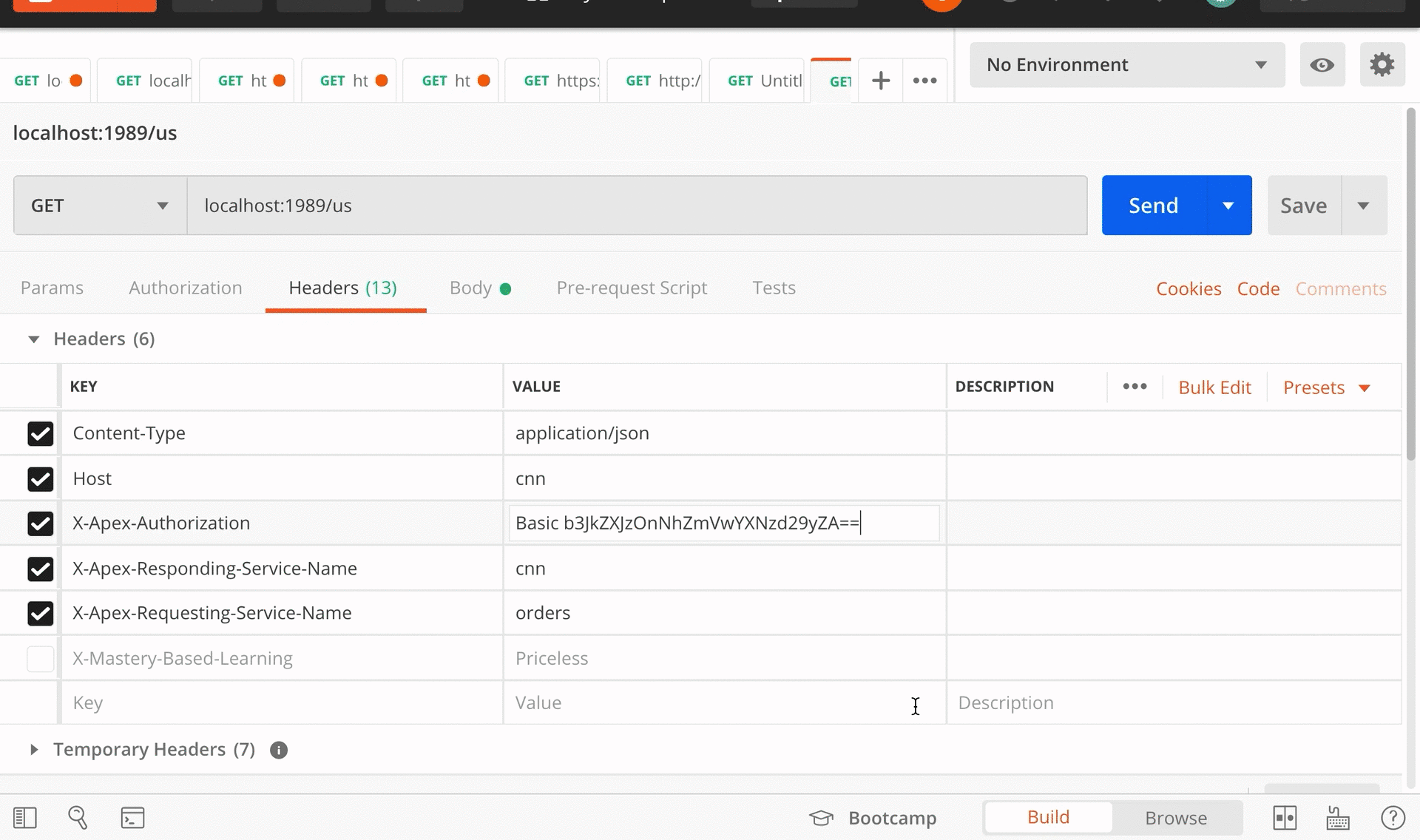Save the current request
The height and width of the screenshot is (840, 1420).
[x=1303, y=204]
